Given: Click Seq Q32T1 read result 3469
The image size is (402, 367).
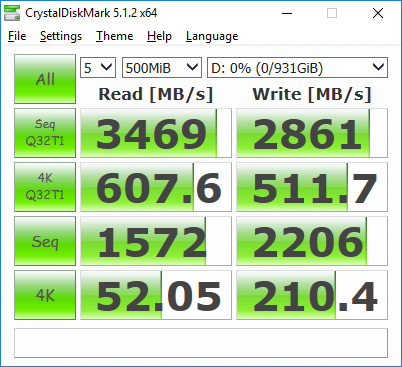Looking at the screenshot, I should 156,133.
